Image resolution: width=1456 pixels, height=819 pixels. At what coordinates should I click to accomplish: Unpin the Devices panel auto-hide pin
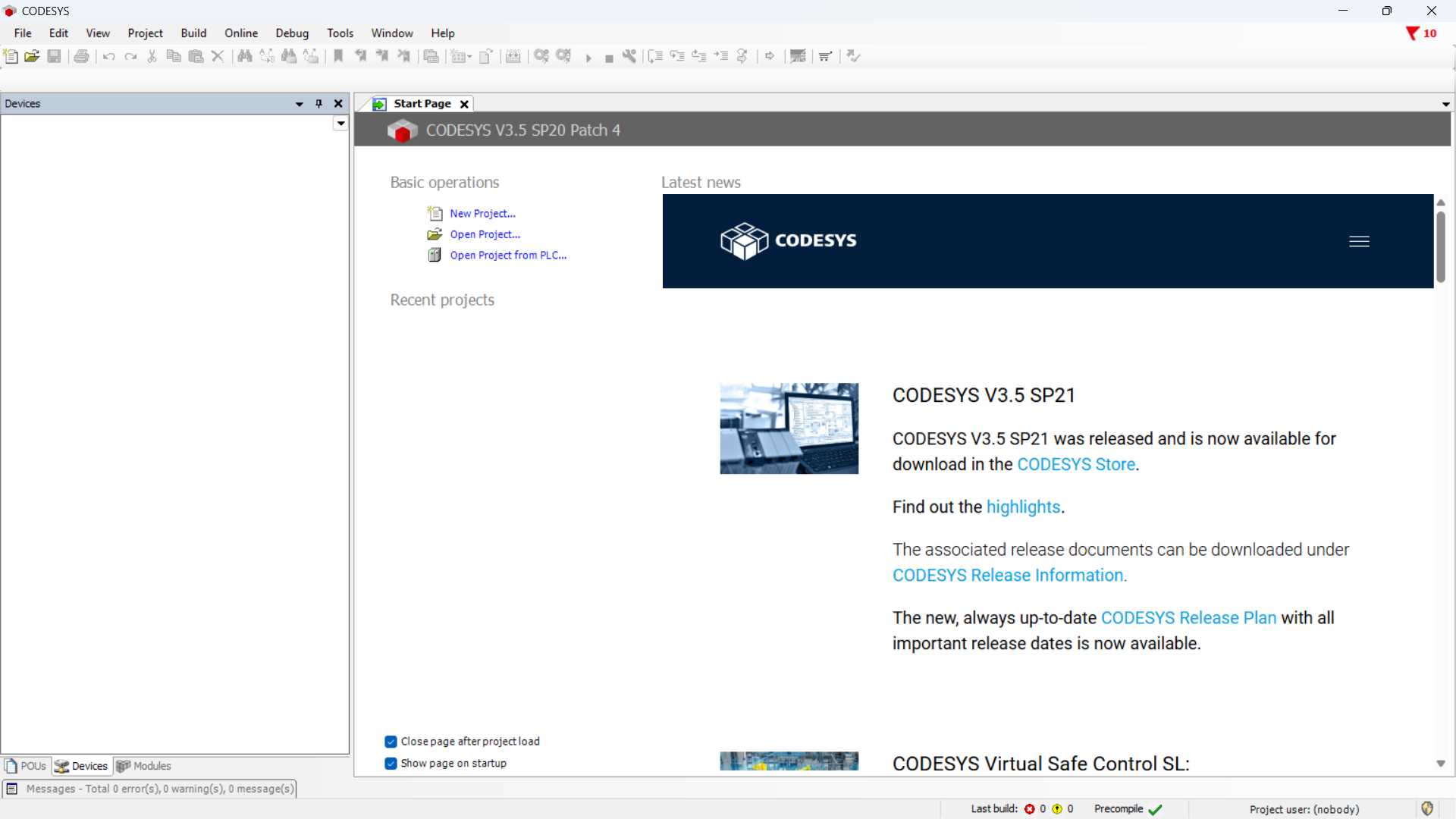(318, 103)
